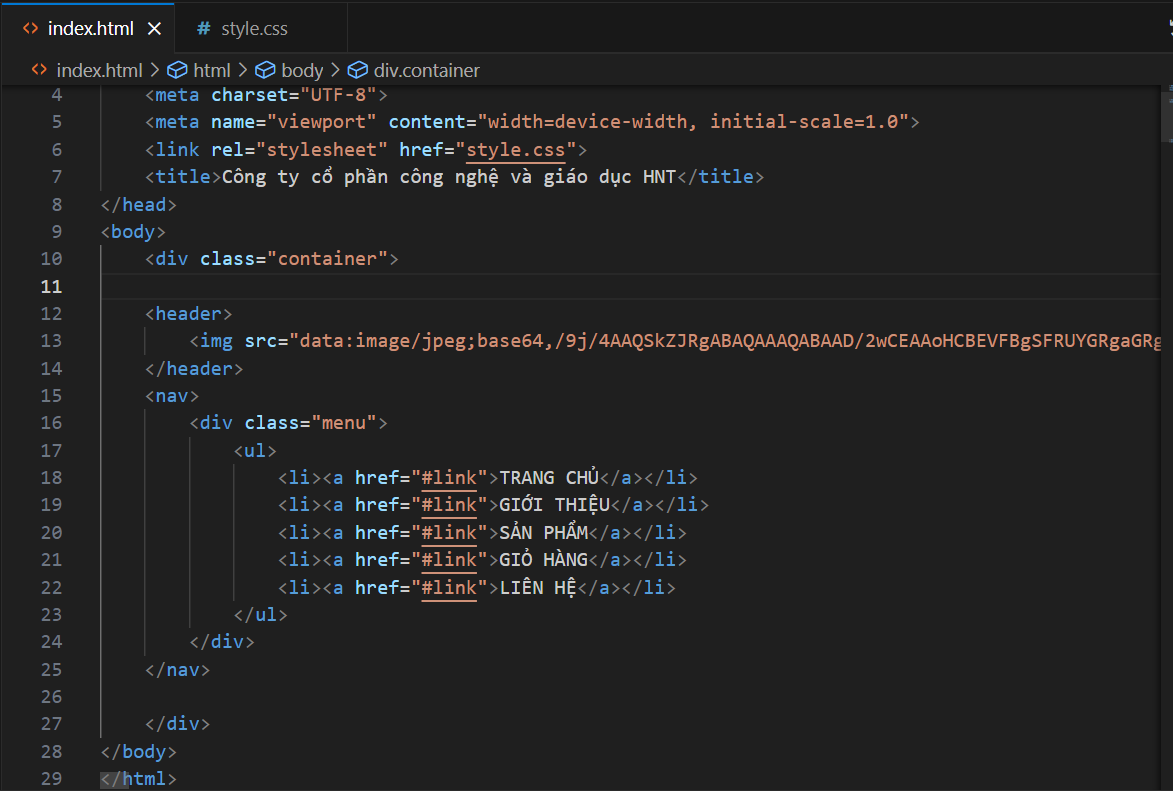Click the #link href on the LIÊN HỆ line

[x=449, y=587]
